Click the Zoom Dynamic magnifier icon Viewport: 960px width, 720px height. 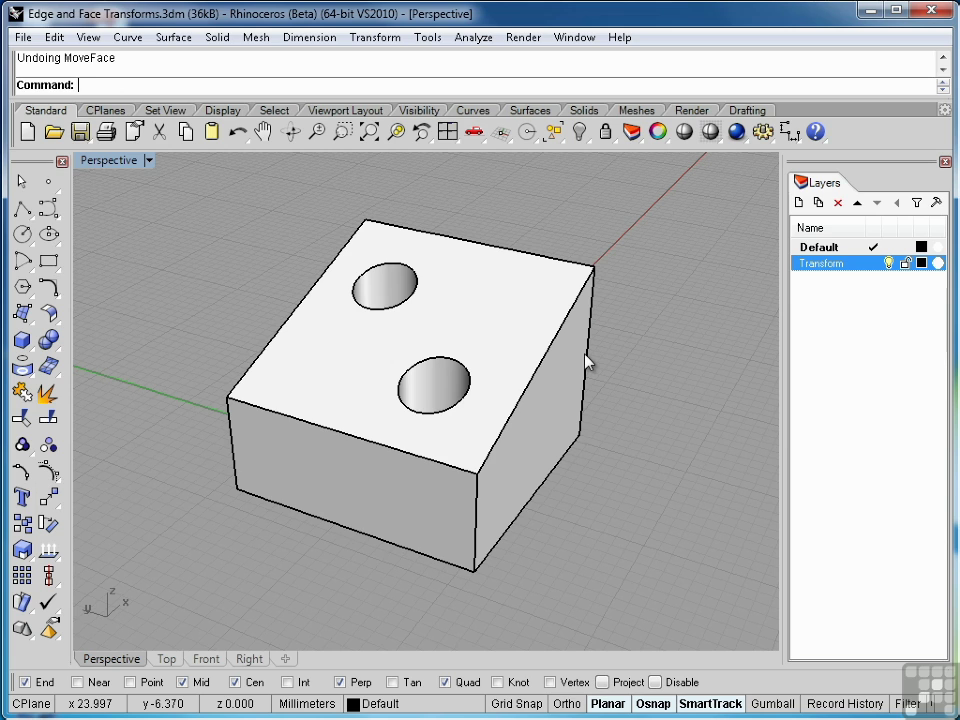click(x=317, y=132)
